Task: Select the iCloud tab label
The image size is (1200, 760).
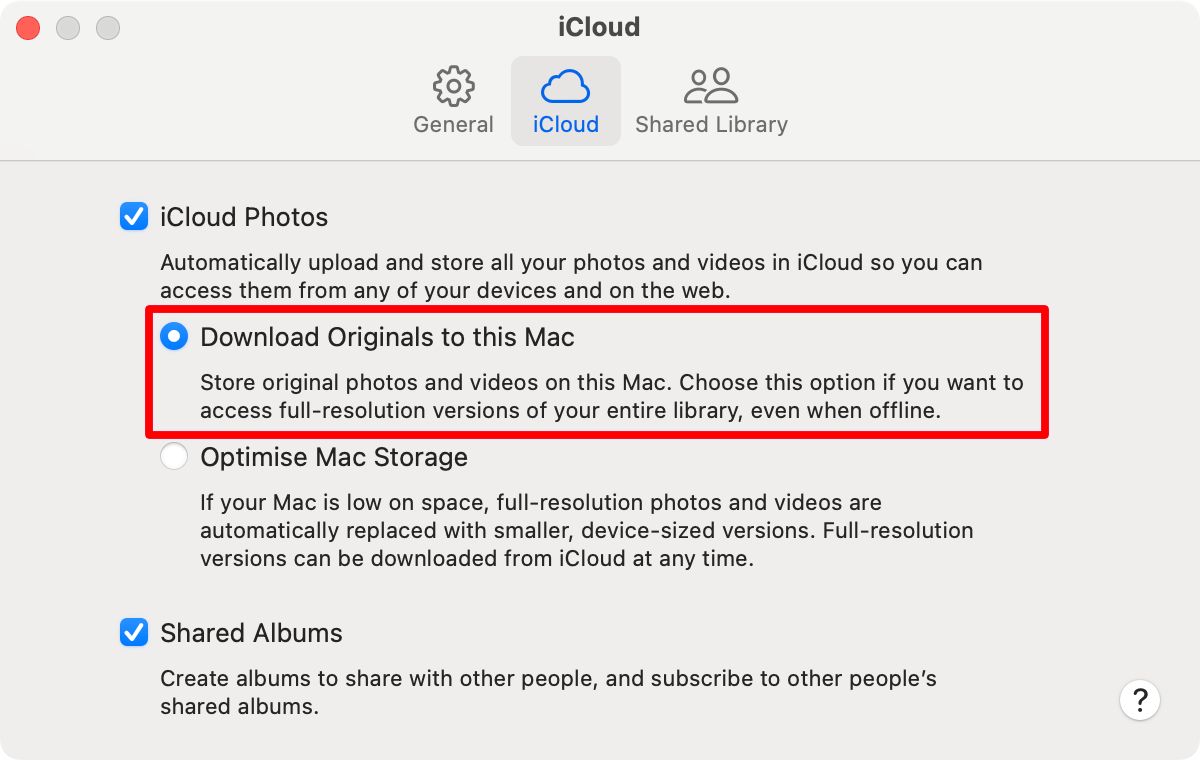Action: click(565, 124)
